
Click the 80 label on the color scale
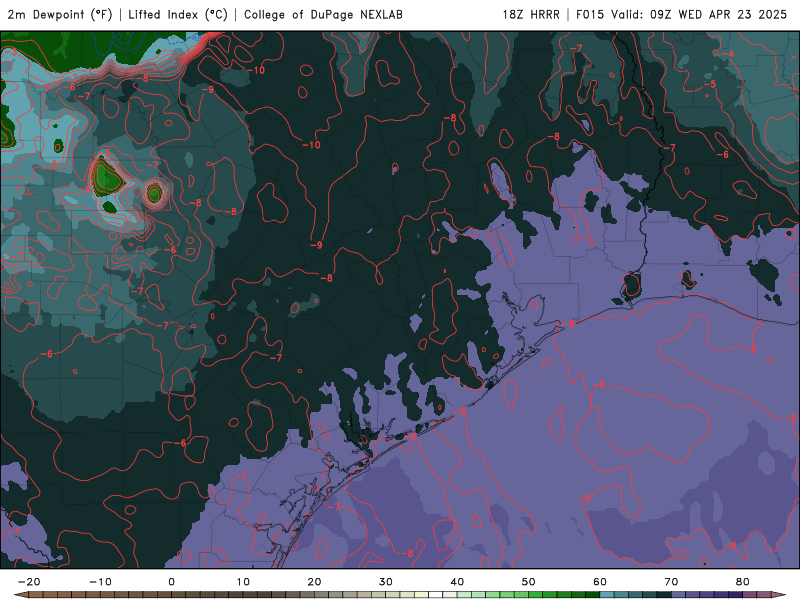743,582
